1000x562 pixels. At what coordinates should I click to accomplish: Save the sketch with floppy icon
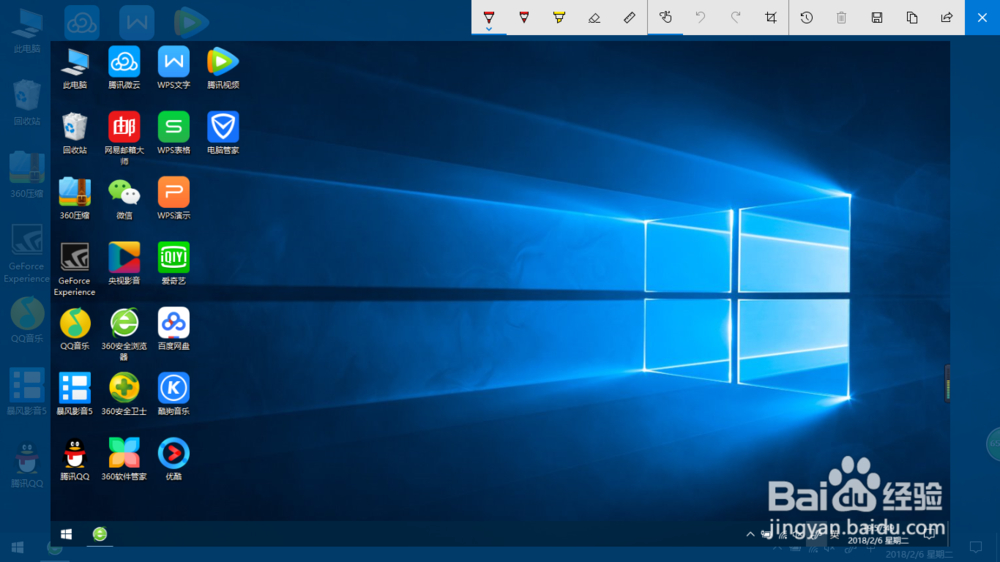[877, 17]
